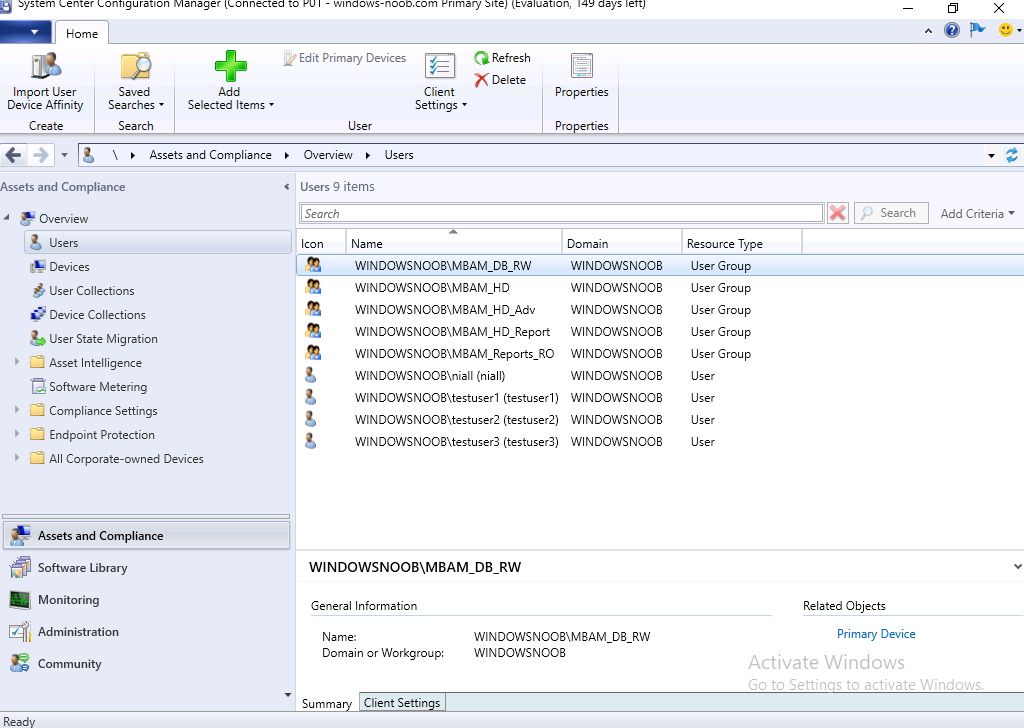The height and width of the screenshot is (728, 1024).
Task: Open the blue application menu dropdown
Action: [26, 31]
